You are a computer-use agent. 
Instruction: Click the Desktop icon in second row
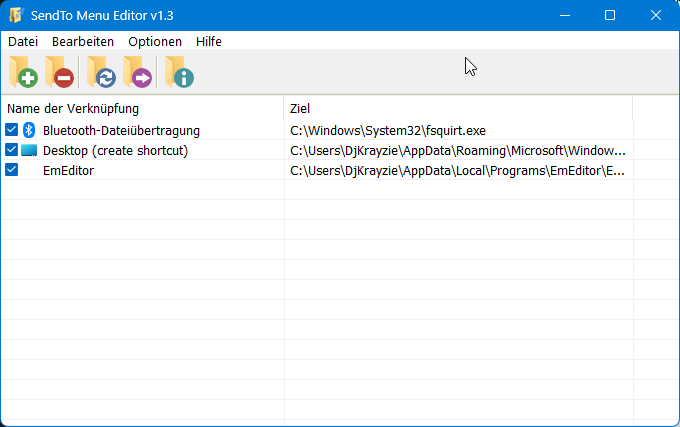[x=29, y=150]
